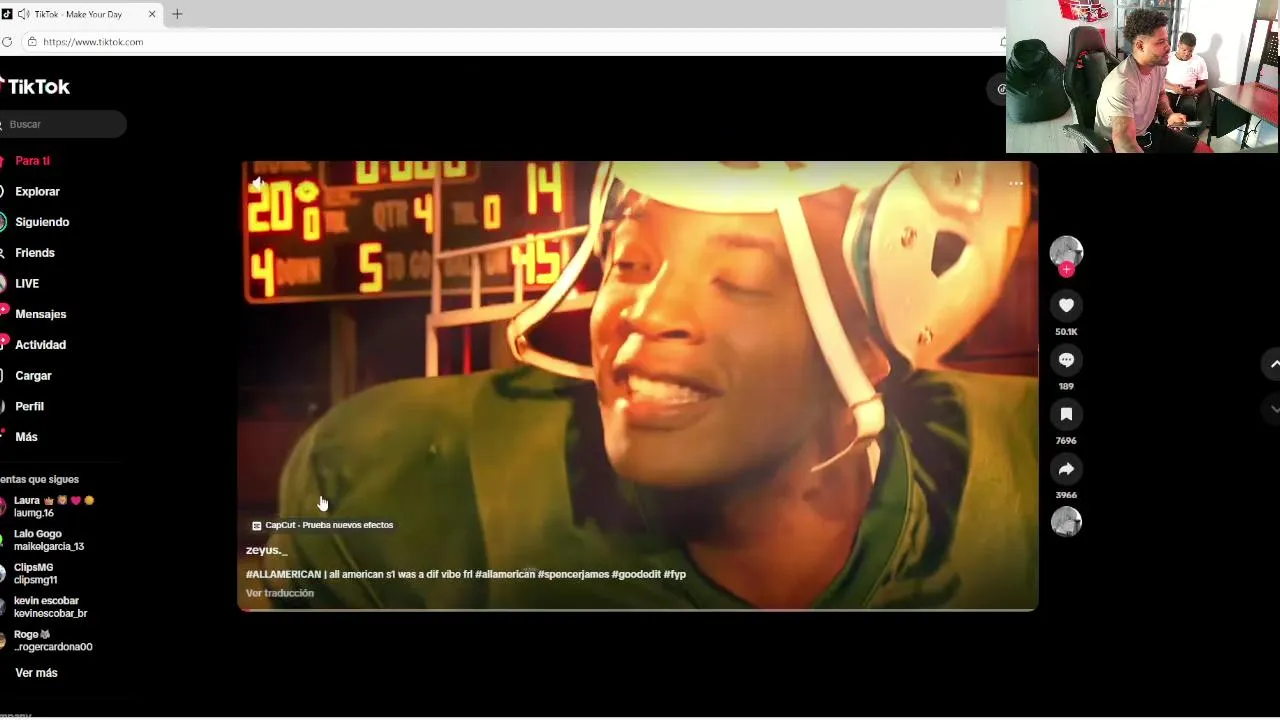The height and width of the screenshot is (720, 1280).
Task: Open Explorar section
Action: pyautogui.click(x=37, y=191)
